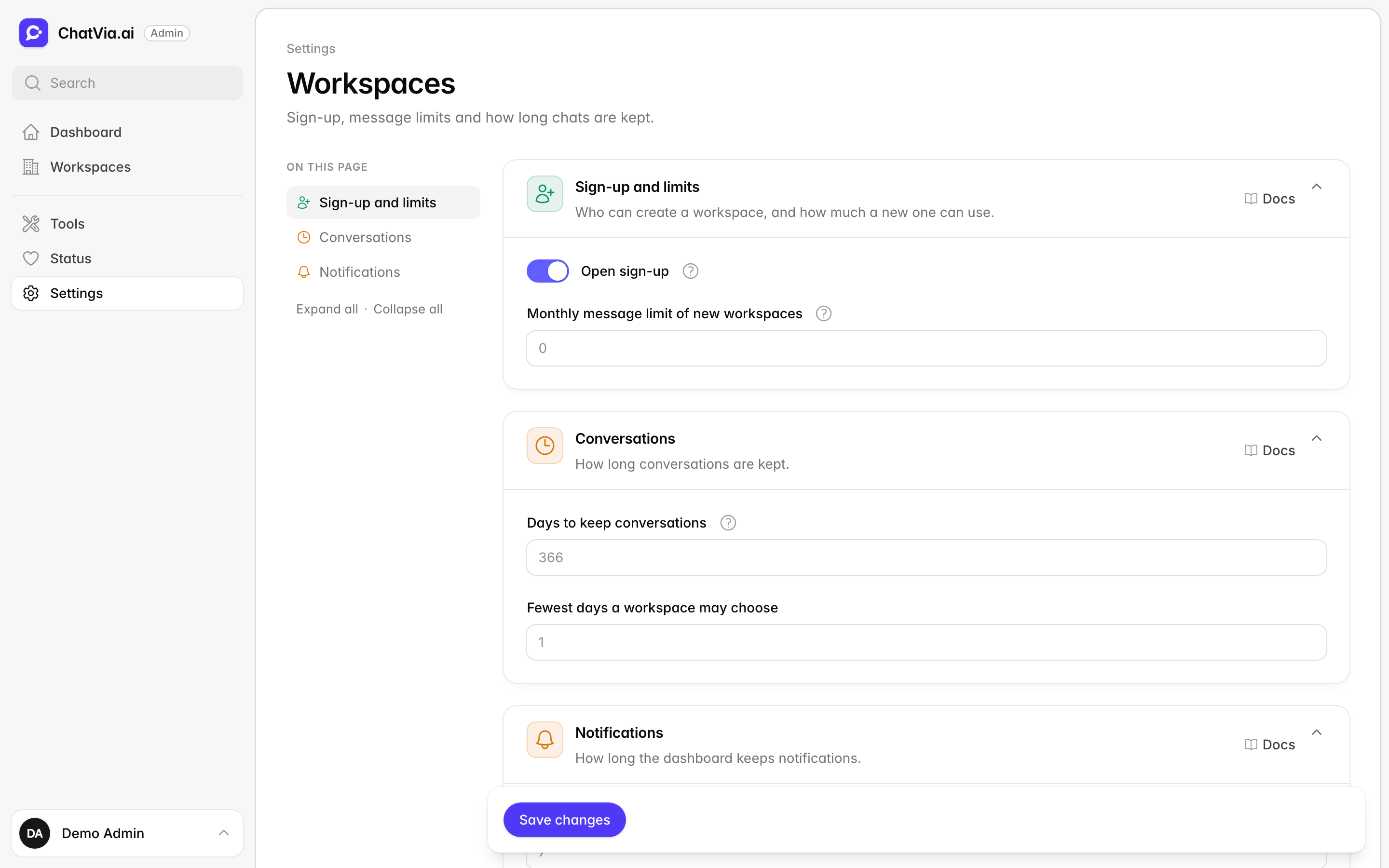The height and width of the screenshot is (868, 1389).
Task: Click help icon for Days to keep conversations
Action: [x=728, y=523]
